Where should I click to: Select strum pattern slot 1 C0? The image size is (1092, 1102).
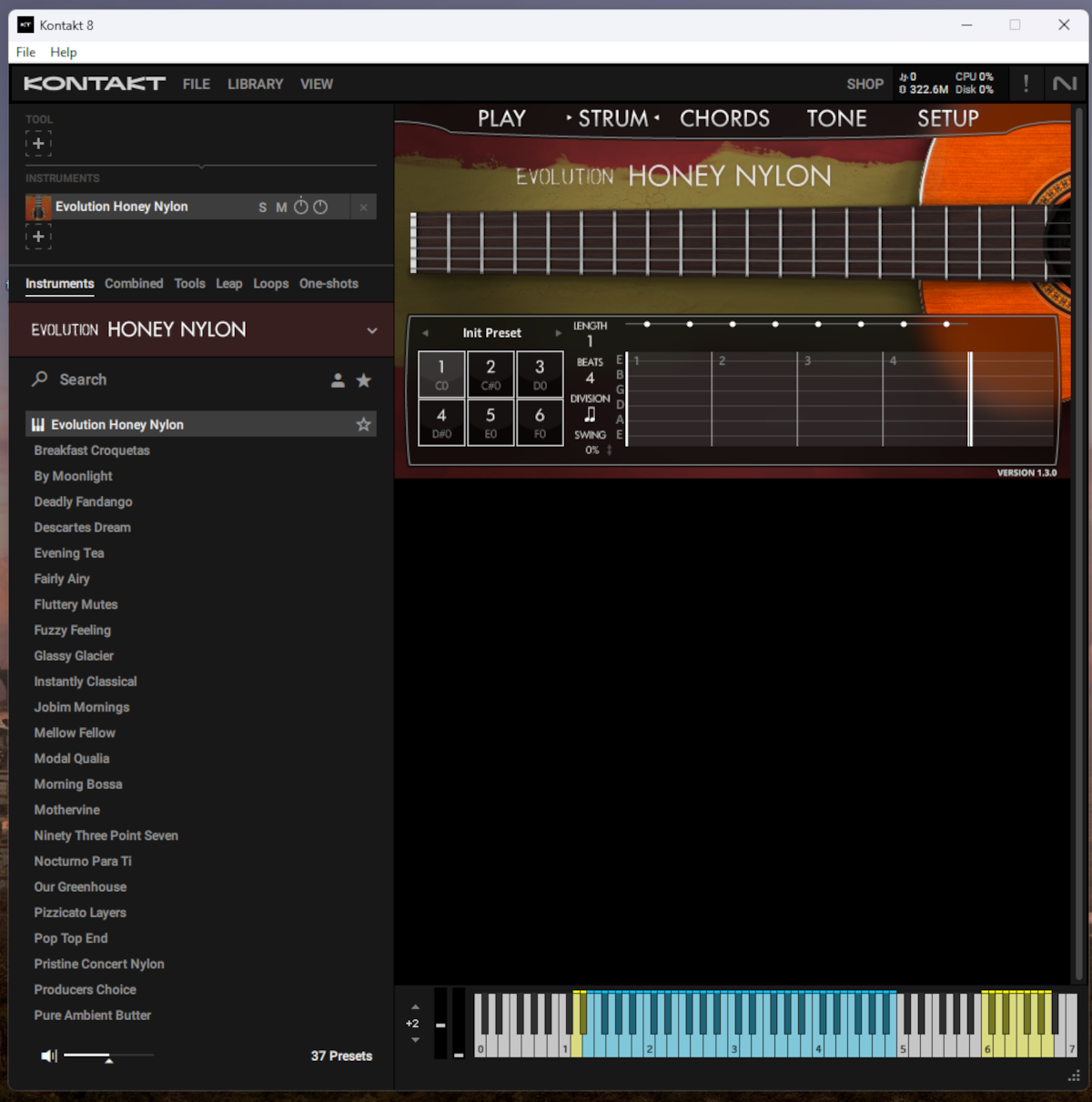point(441,374)
